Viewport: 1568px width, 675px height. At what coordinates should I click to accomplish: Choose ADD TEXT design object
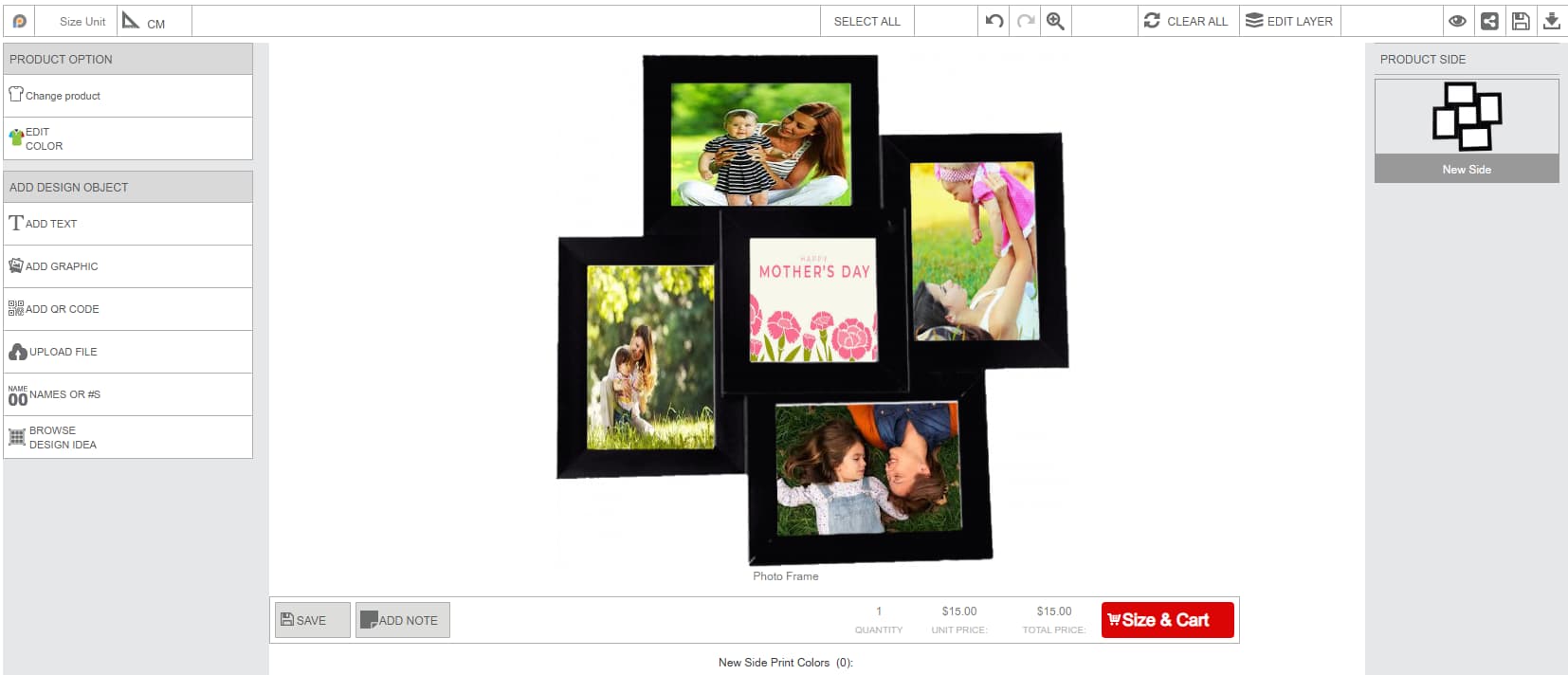point(128,224)
